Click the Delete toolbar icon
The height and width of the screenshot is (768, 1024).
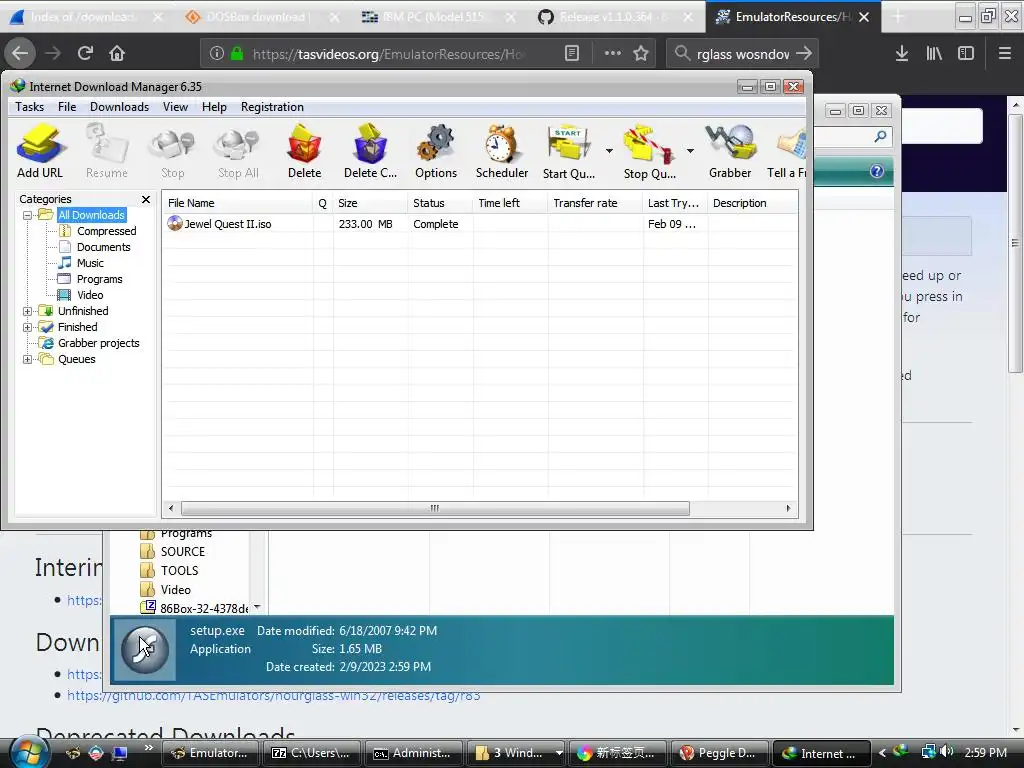304,151
